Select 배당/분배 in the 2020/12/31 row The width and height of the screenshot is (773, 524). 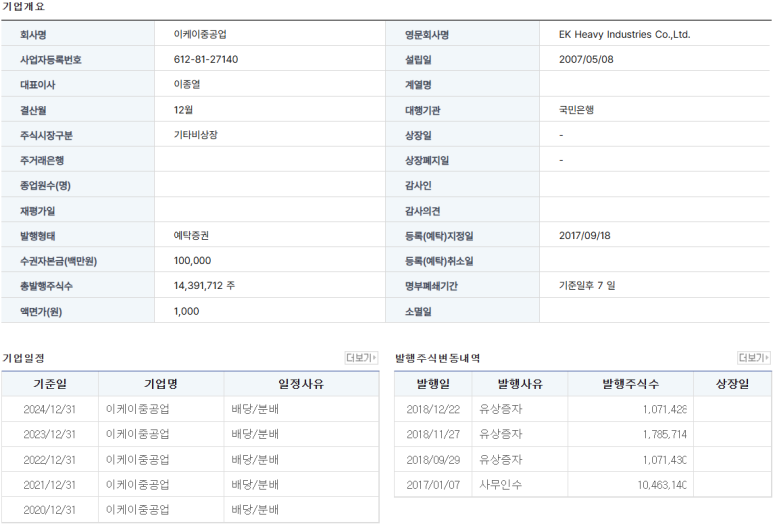[255, 510]
